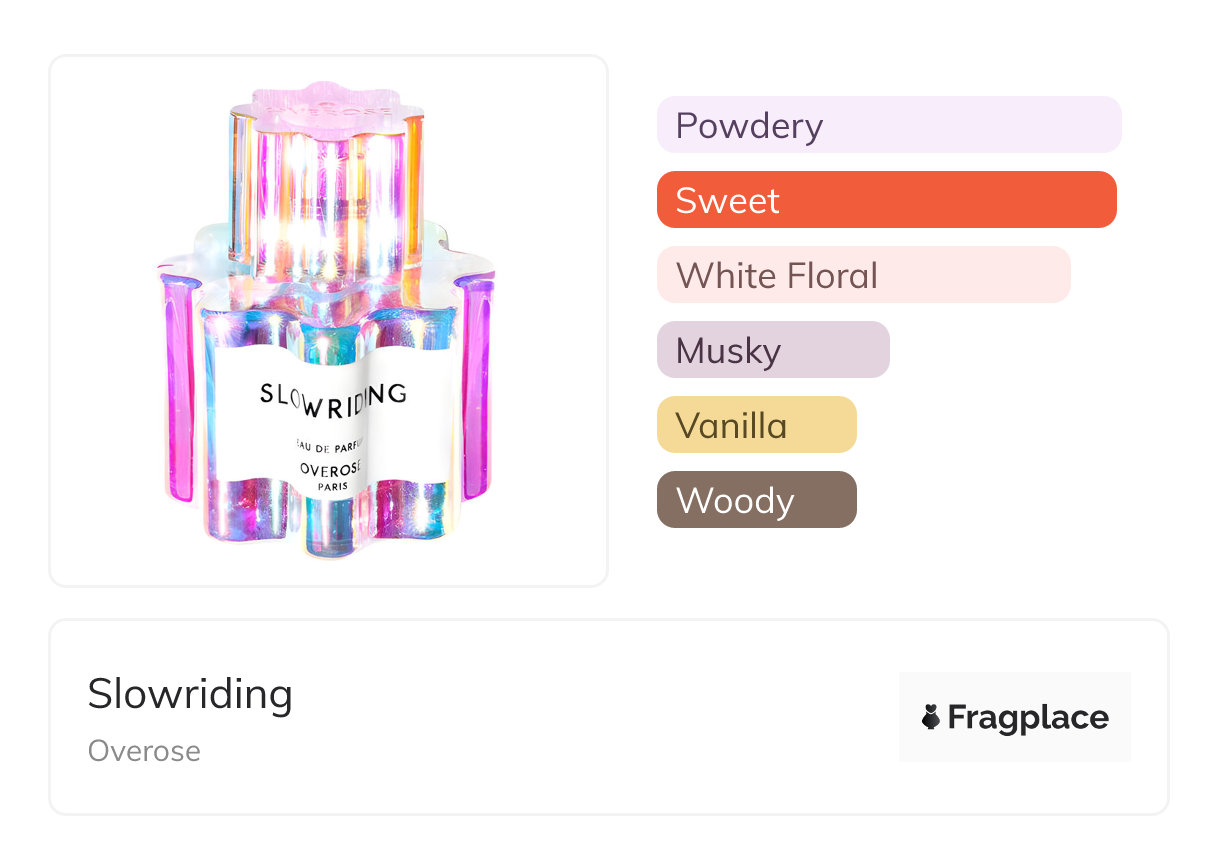Viewport: 1218px width, 864px height.
Task: Select the yellow Vanilla accord bar
Action: tap(756, 425)
